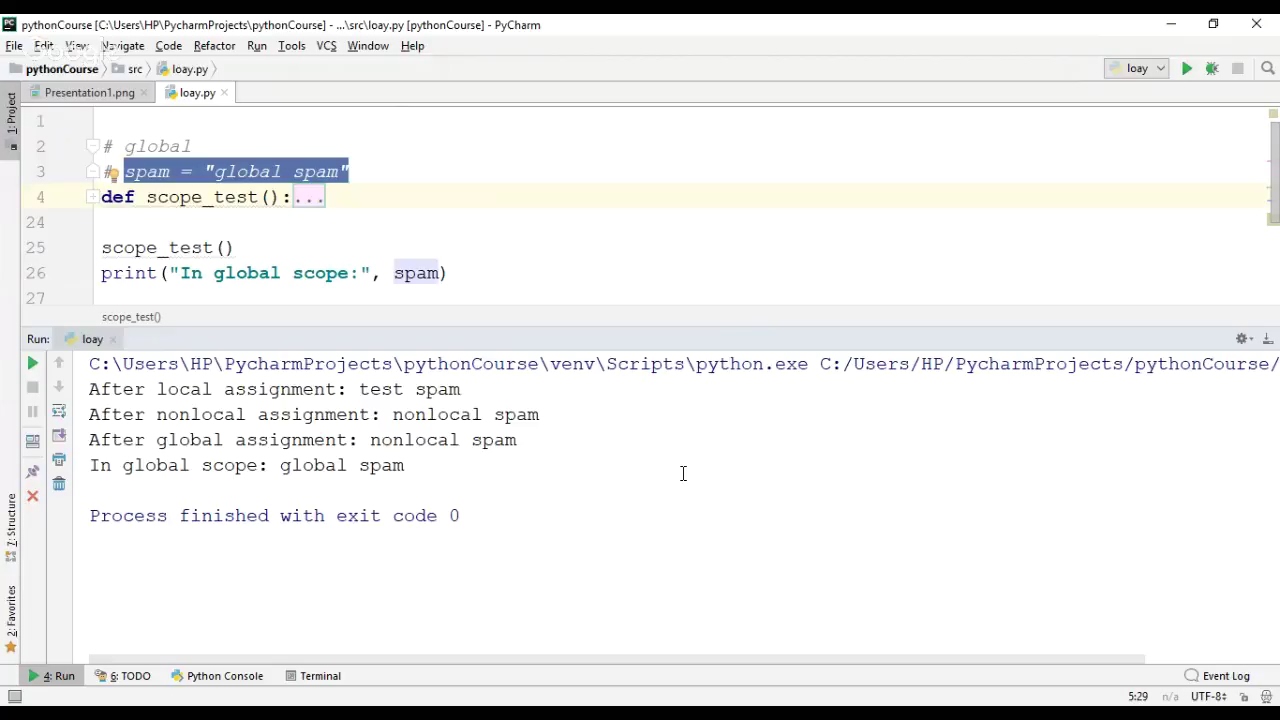Click pythonCourse breadcrumb in navigation bar

[x=53, y=69]
